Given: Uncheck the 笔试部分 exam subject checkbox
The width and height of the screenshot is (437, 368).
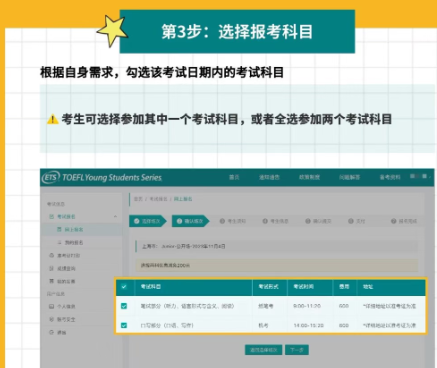Looking at the screenshot, I should tap(124, 306).
